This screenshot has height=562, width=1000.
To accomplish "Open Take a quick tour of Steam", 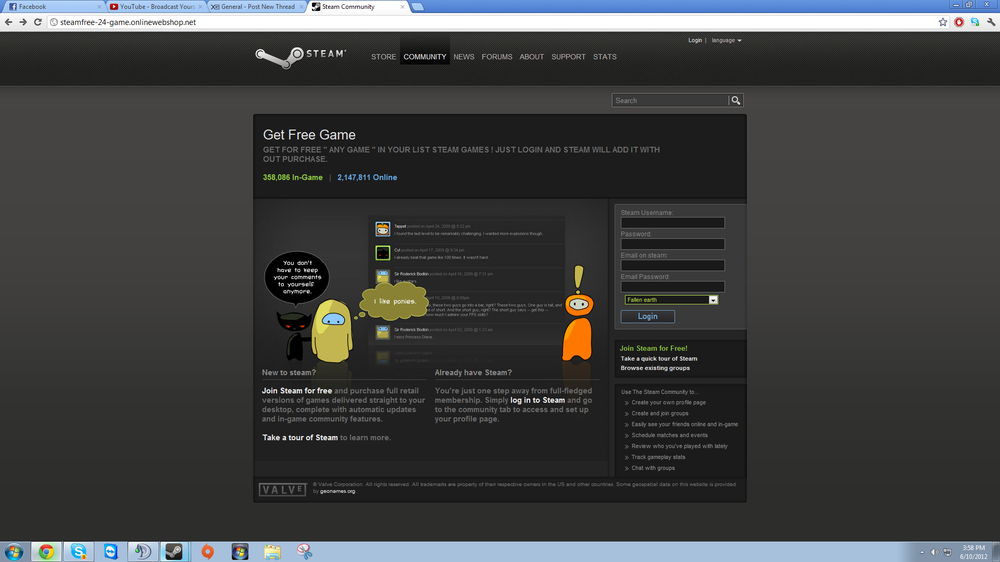I will [x=659, y=359].
